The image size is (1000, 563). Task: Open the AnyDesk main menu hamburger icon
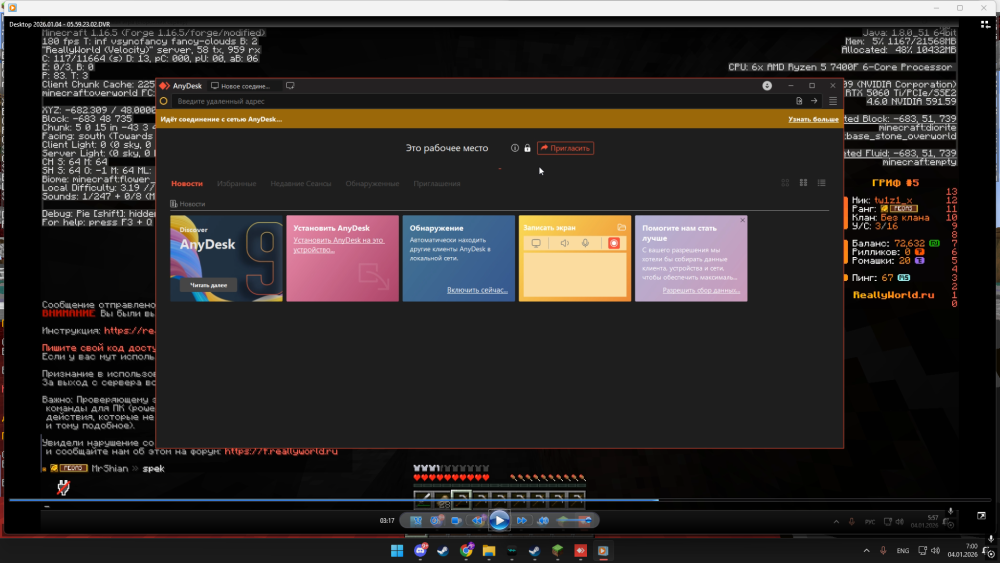(832, 101)
